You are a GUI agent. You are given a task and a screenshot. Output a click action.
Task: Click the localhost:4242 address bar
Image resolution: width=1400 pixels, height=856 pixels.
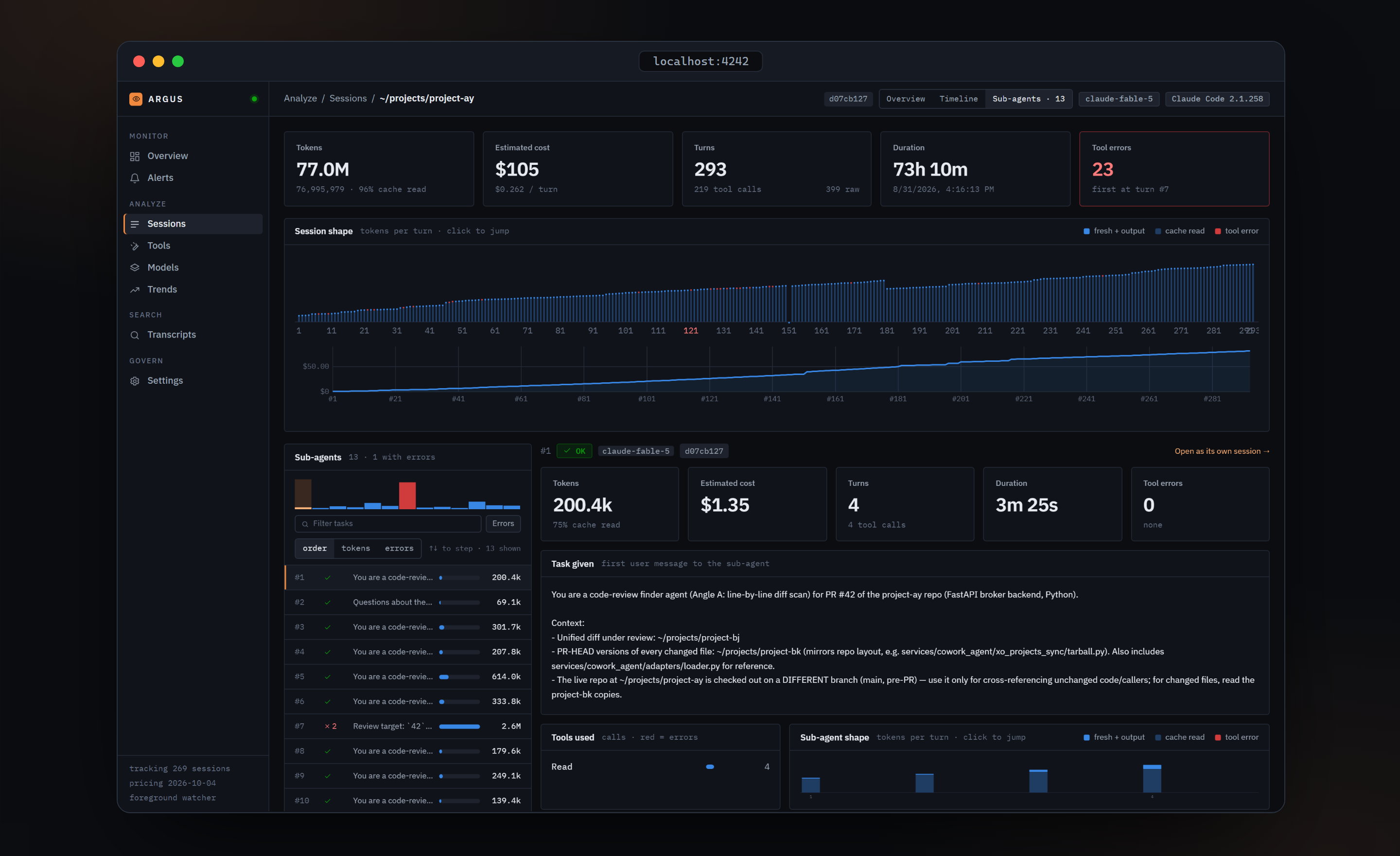tap(700, 61)
